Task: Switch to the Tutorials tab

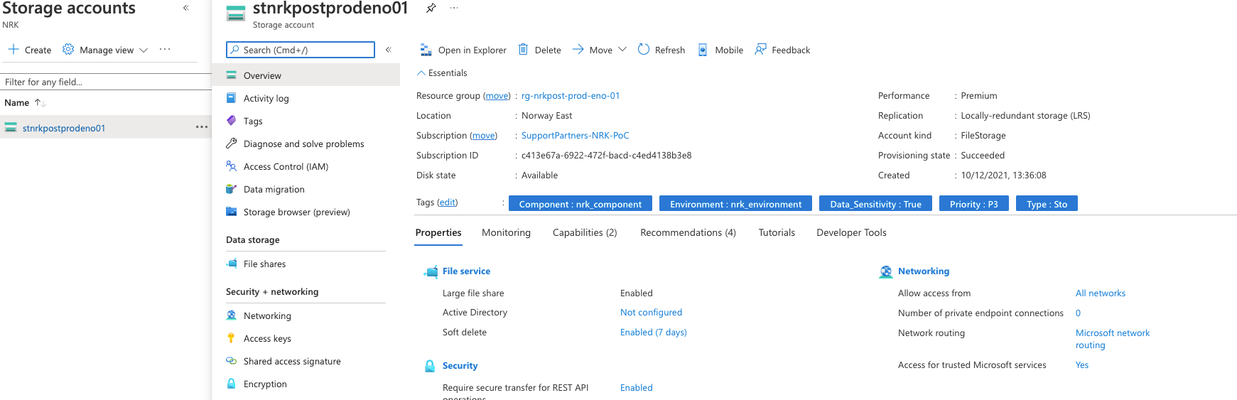Action: [x=777, y=232]
